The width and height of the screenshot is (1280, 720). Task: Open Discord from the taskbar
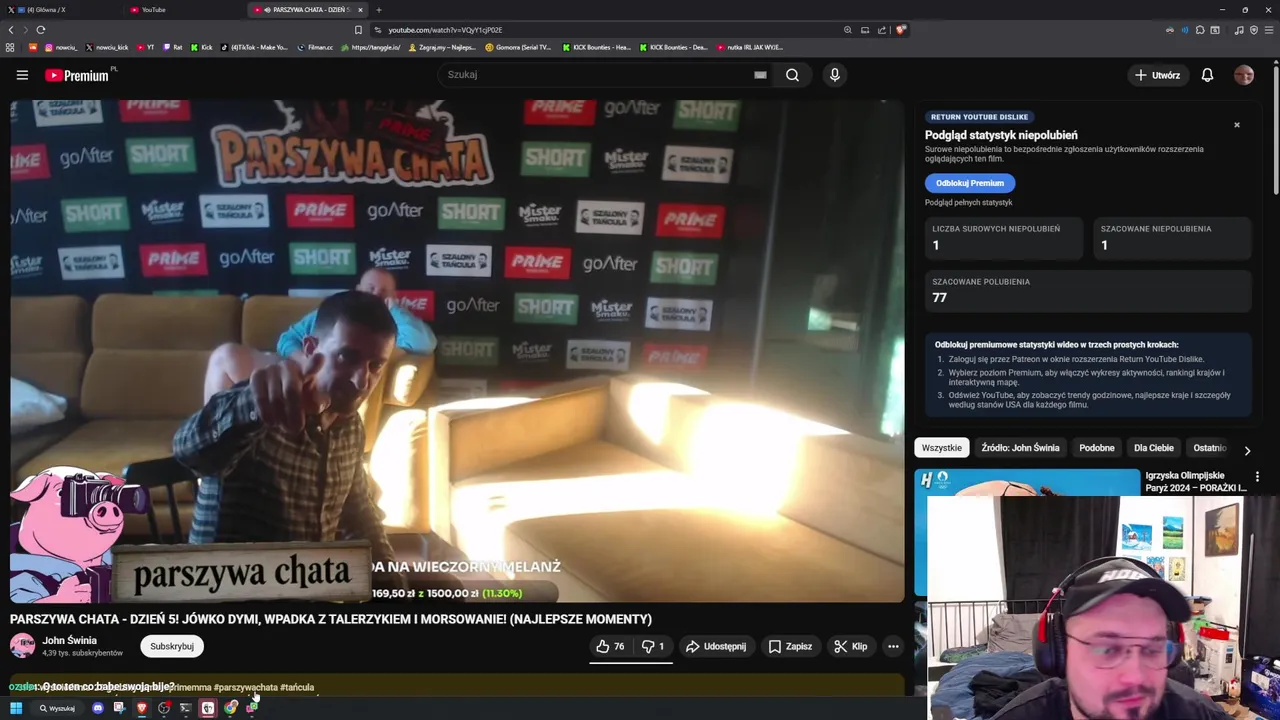pos(97,708)
